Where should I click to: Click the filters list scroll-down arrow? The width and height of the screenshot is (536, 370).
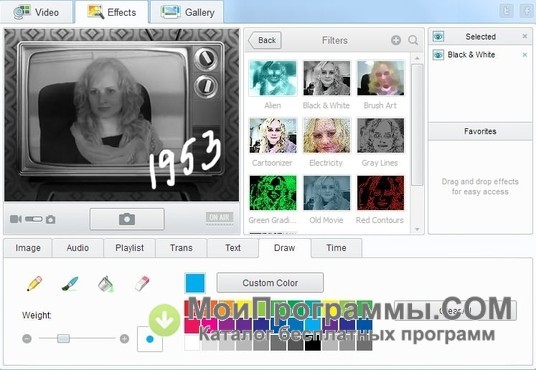[417, 229]
